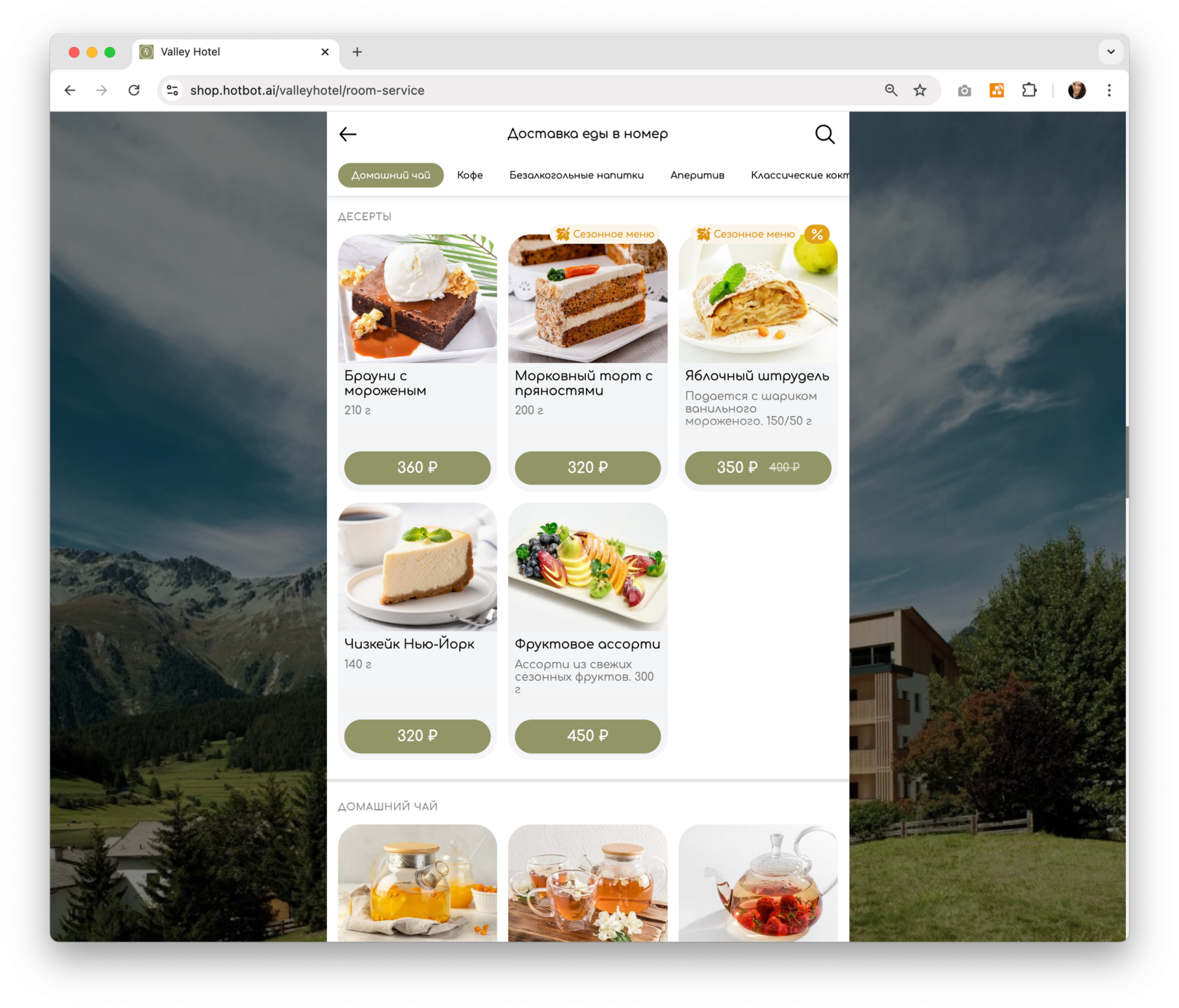Open the browser profile avatar
1179x1008 pixels.
coord(1077,90)
